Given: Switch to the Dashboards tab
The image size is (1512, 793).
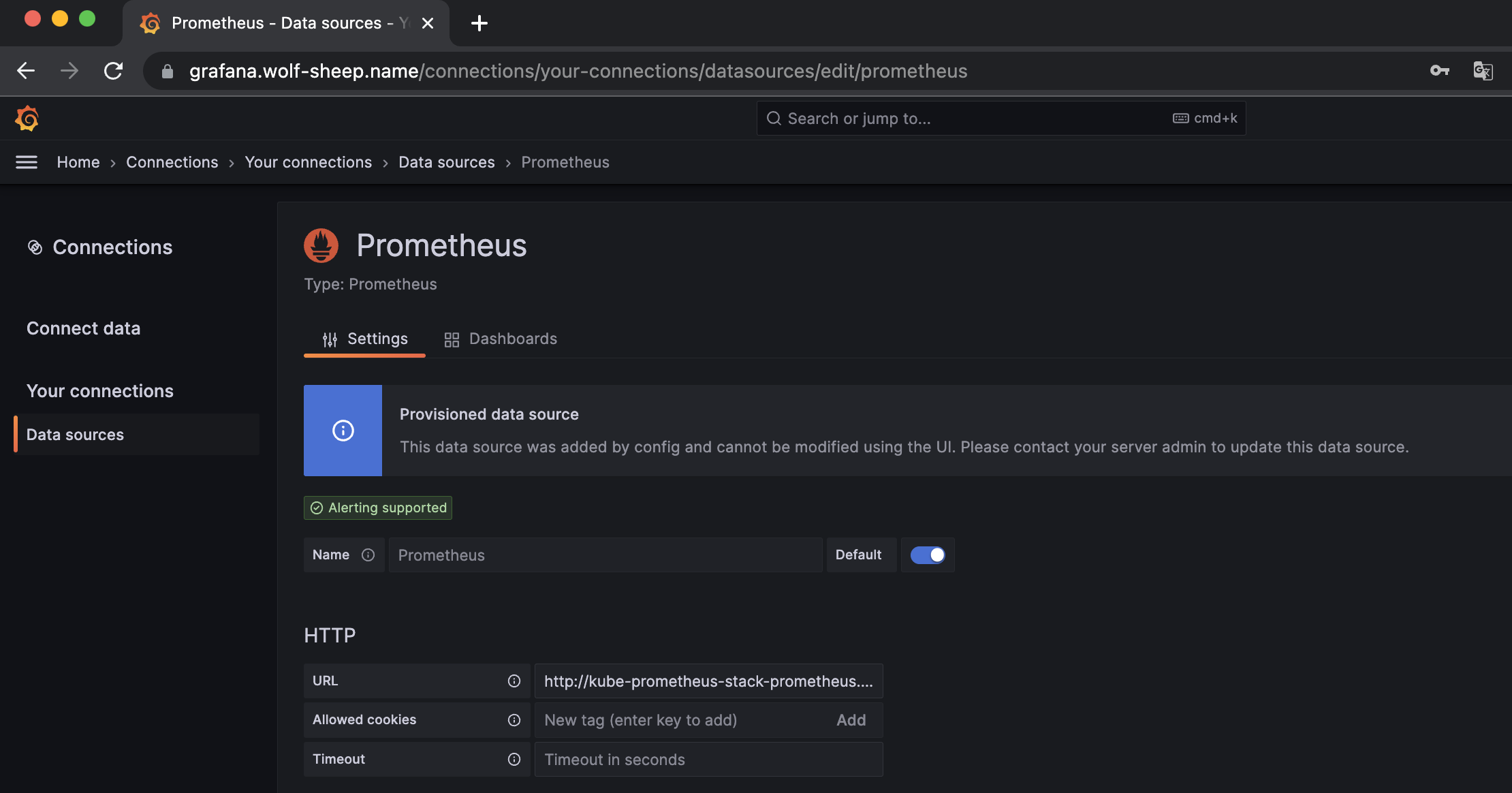Looking at the screenshot, I should point(501,339).
